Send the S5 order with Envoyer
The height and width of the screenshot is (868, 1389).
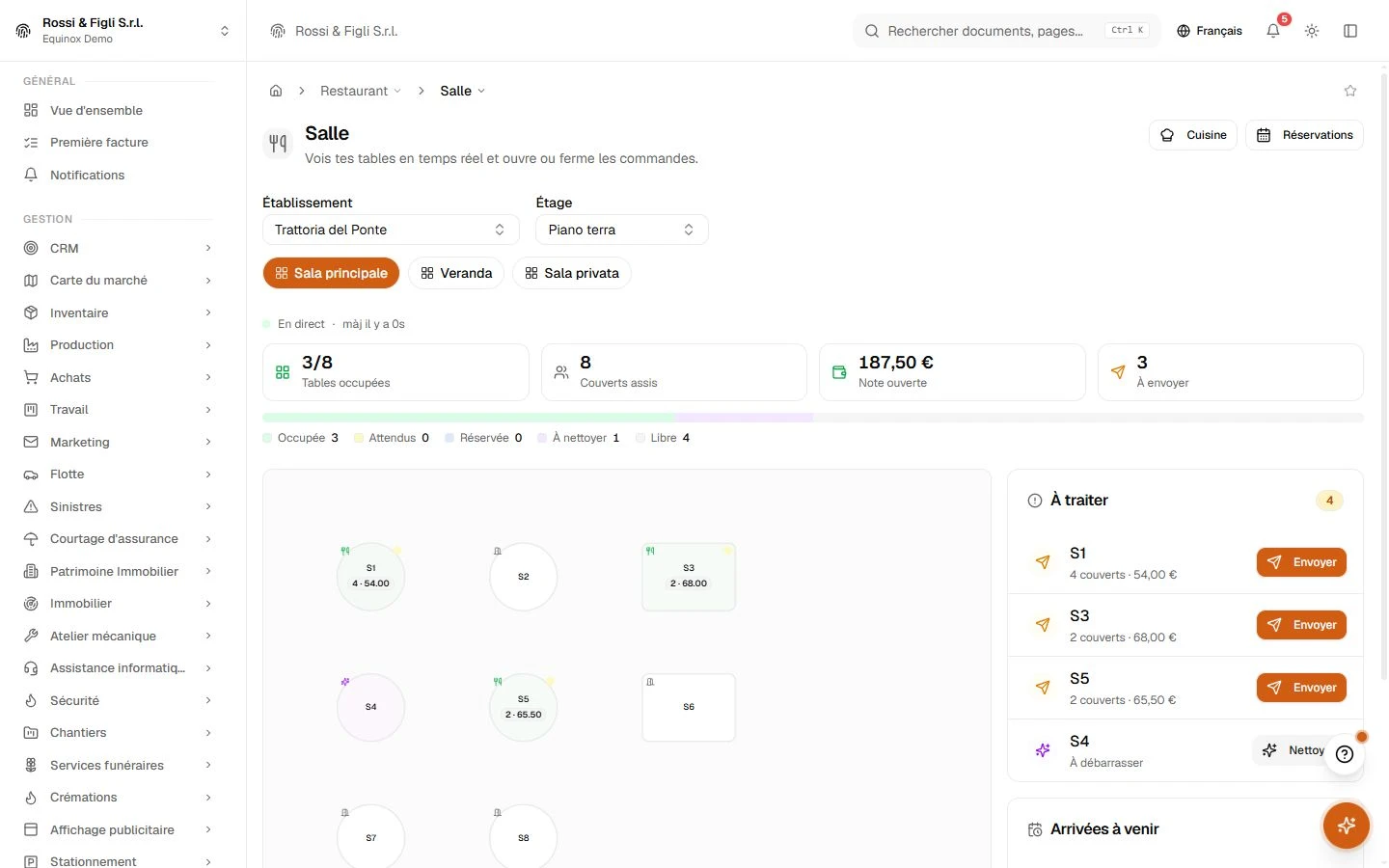(x=1301, y=688)
